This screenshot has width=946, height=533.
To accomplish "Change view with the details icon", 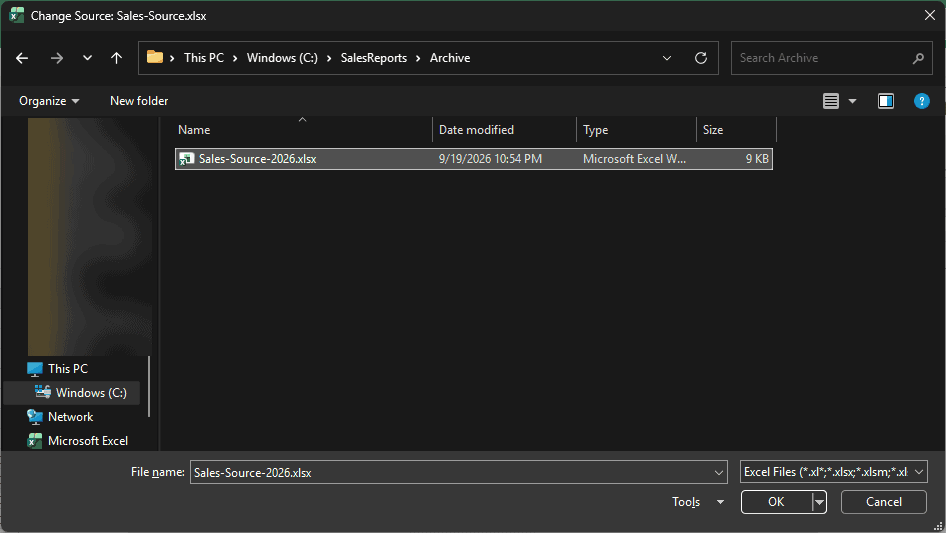I will point(831,101).
